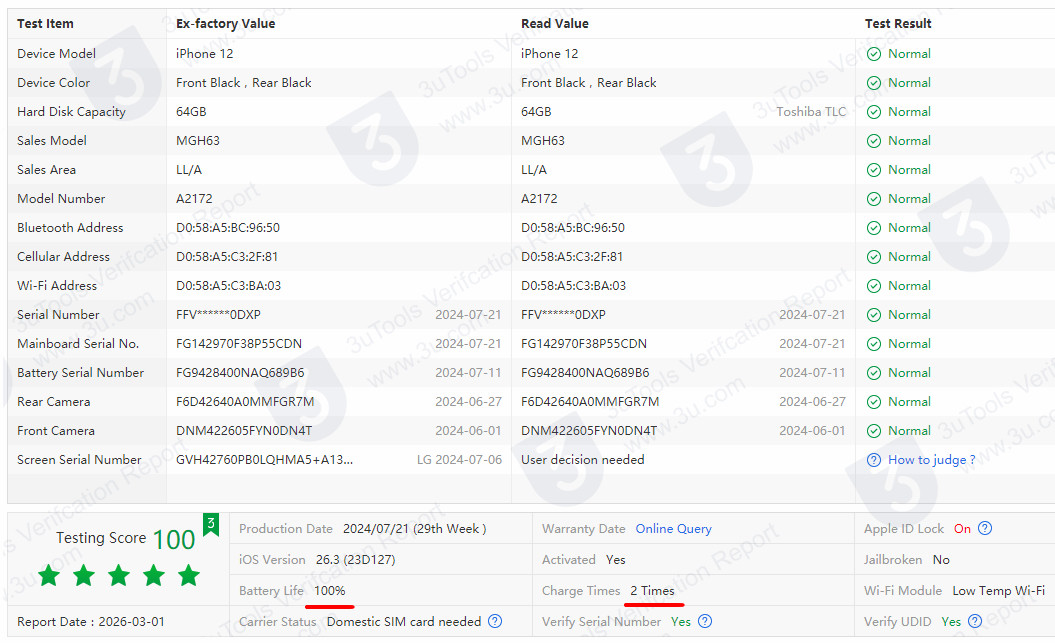Click Normal checkmark icon in Device Model row
The height and width of the screenshot is (643, 1055).
click(x=874, y=54)
